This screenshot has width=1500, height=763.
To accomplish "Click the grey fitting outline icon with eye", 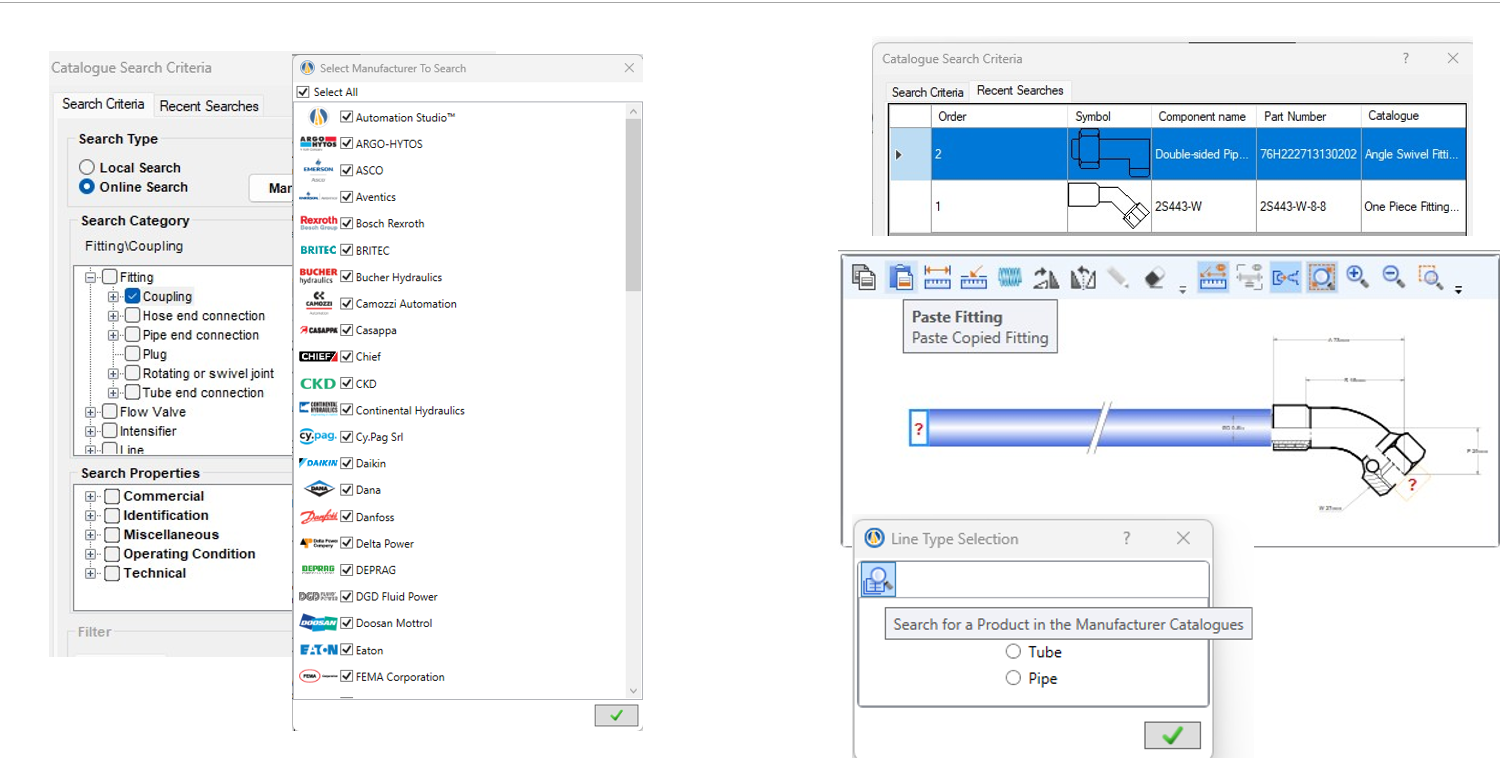I will pos(1249,277).
